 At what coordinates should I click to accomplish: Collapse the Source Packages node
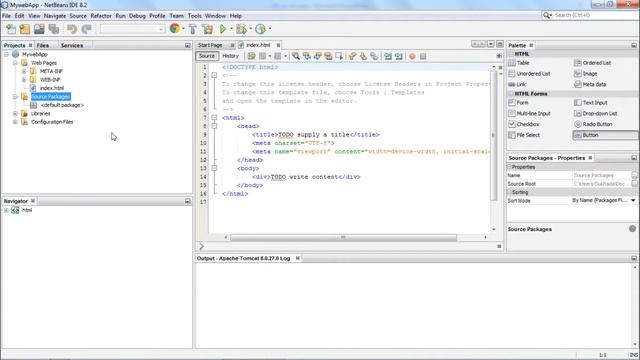coord(15,97)
